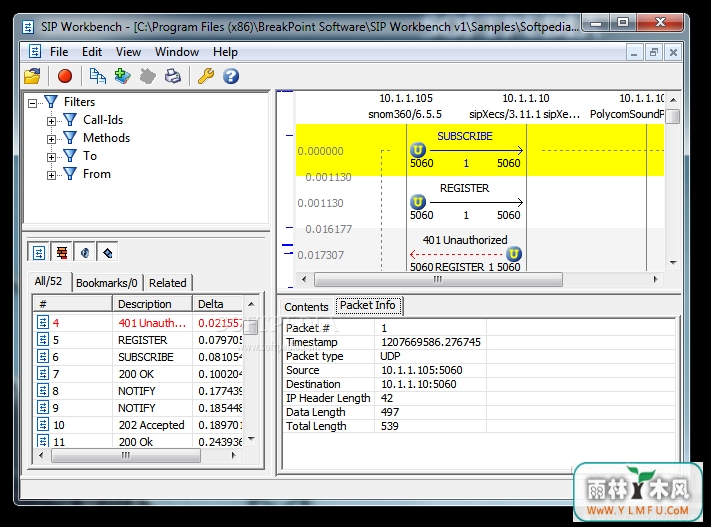Restore the inner document window
The image size is (711, 527).
[653, 53]
